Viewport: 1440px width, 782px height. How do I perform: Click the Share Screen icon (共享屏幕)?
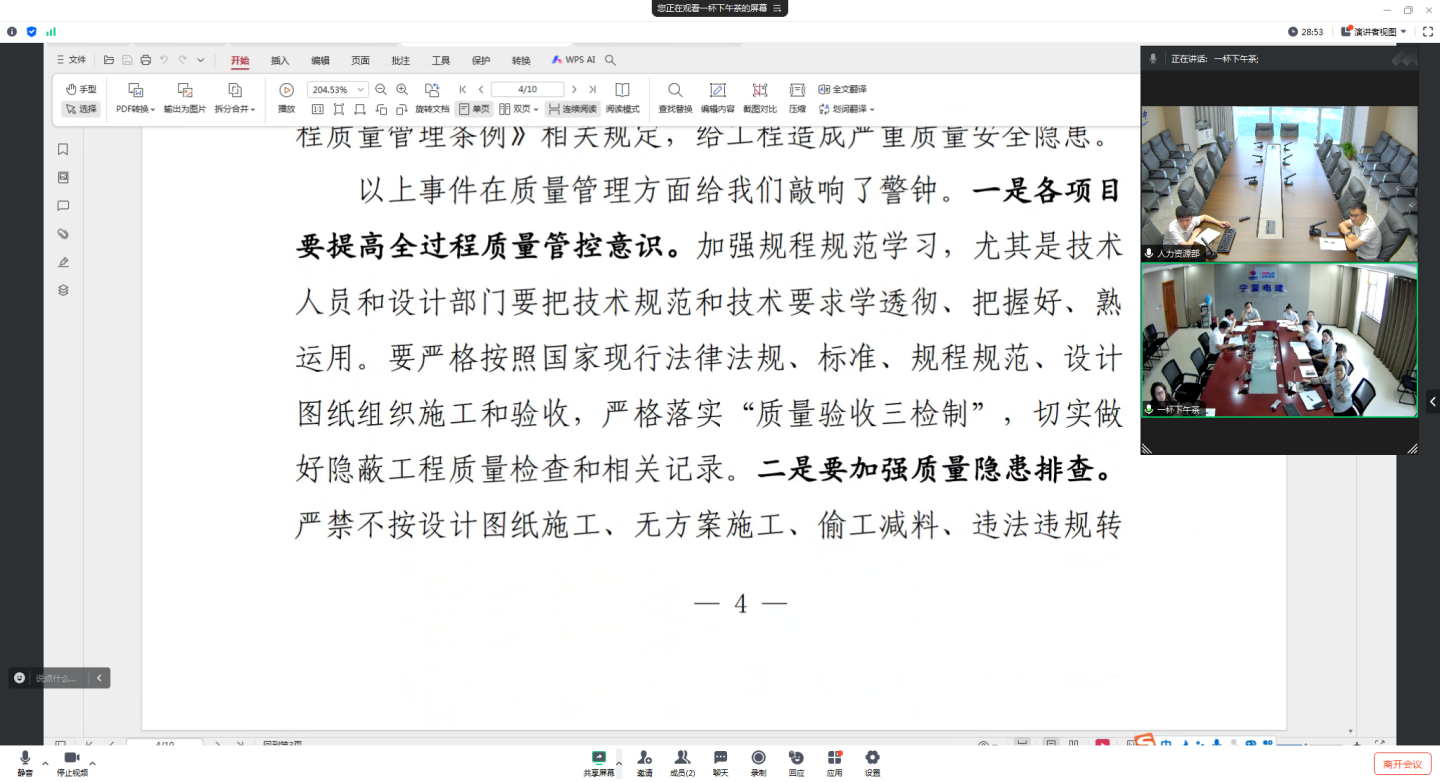point(599,758)
